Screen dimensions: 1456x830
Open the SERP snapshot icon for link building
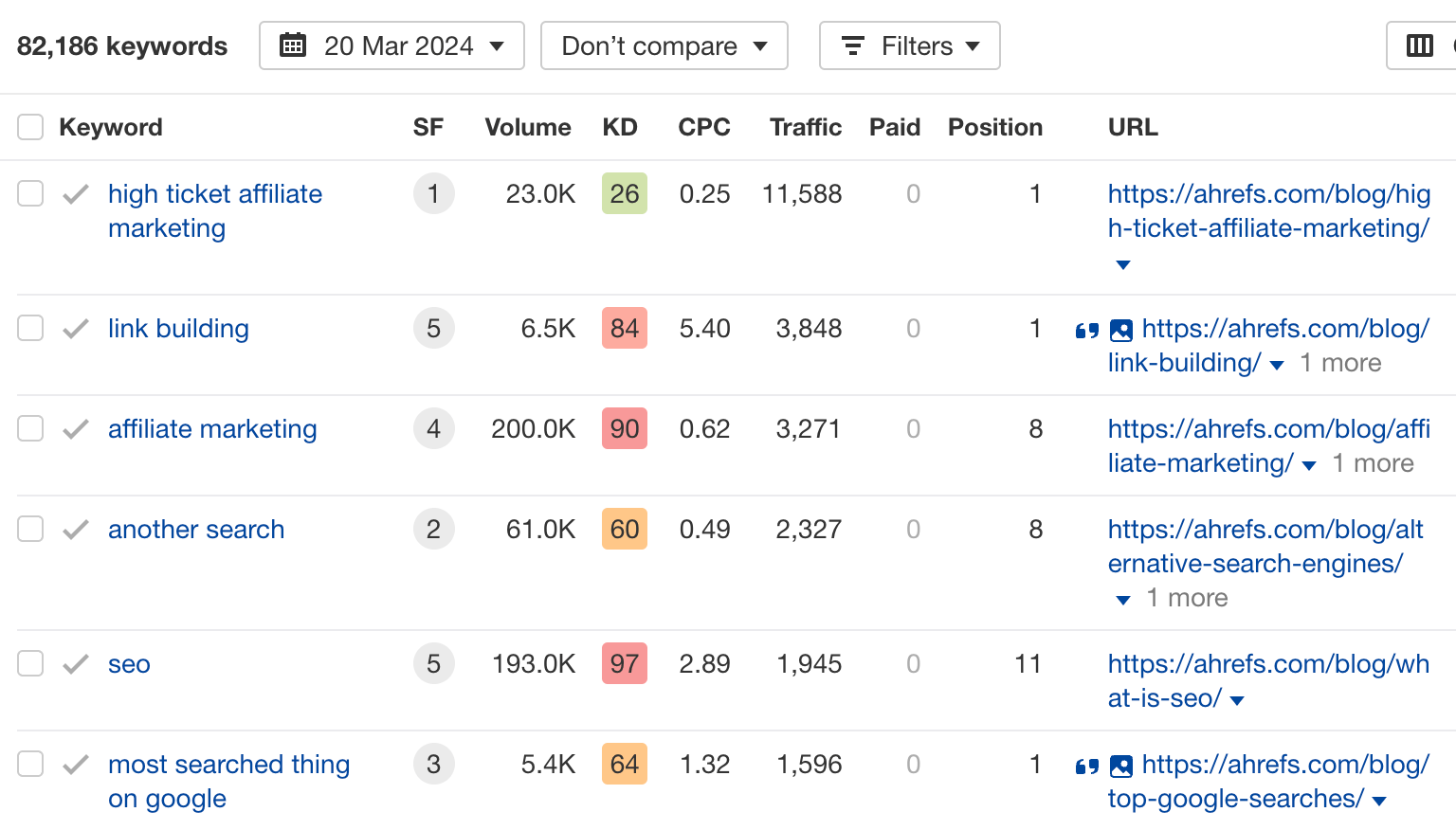click(1121, 330)
